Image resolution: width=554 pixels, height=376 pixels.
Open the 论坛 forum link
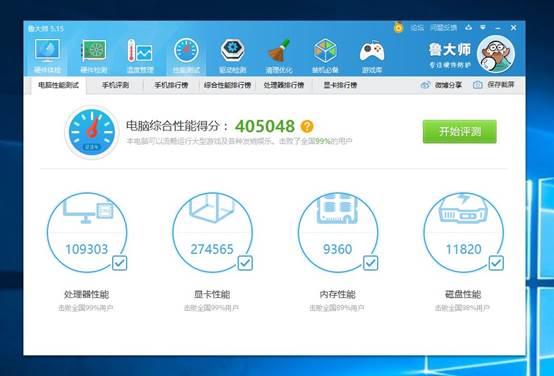[x=417, y=28]
